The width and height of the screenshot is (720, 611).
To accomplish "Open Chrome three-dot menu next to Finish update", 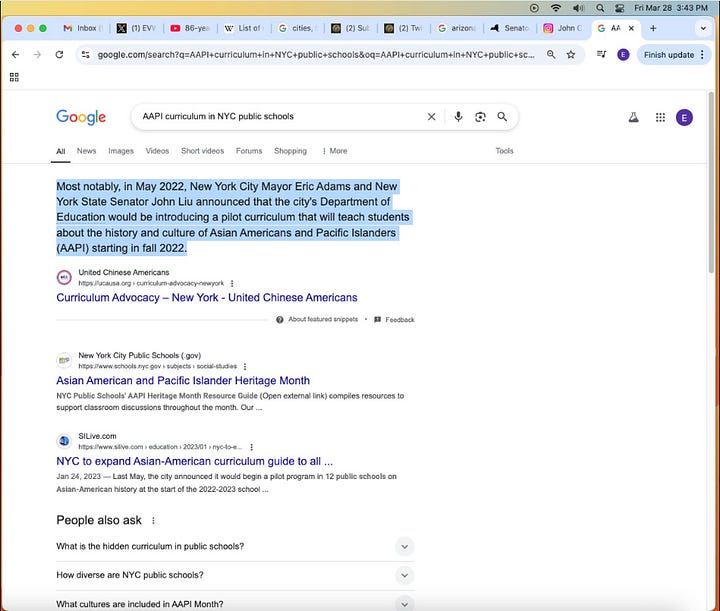I will coord(702,55).
